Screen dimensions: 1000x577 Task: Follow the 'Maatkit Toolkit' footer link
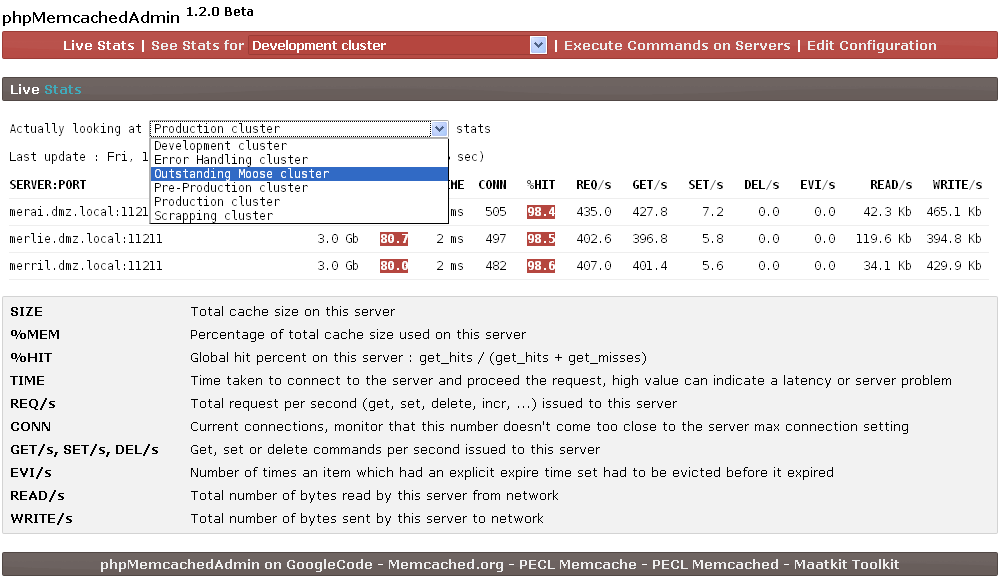coord(846,564)
